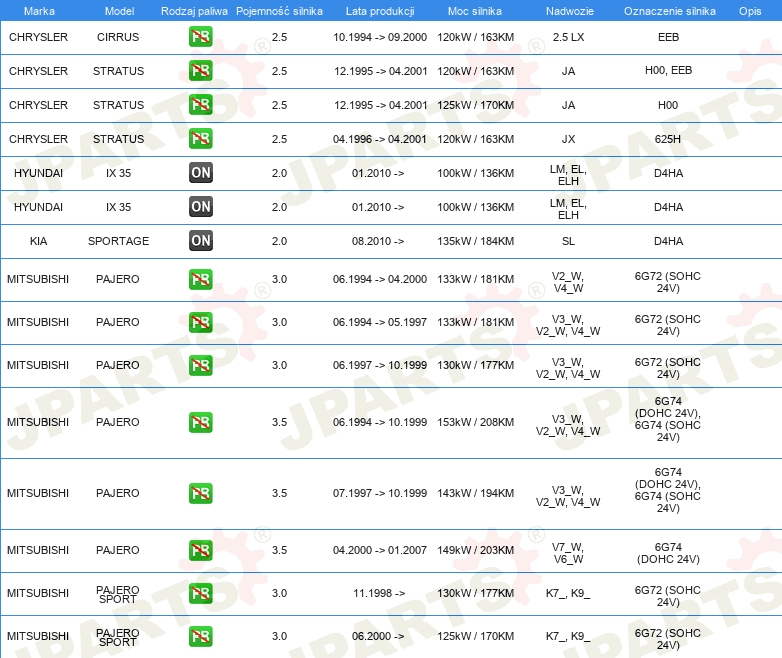Click the SL body cell

tap(569, 241)
